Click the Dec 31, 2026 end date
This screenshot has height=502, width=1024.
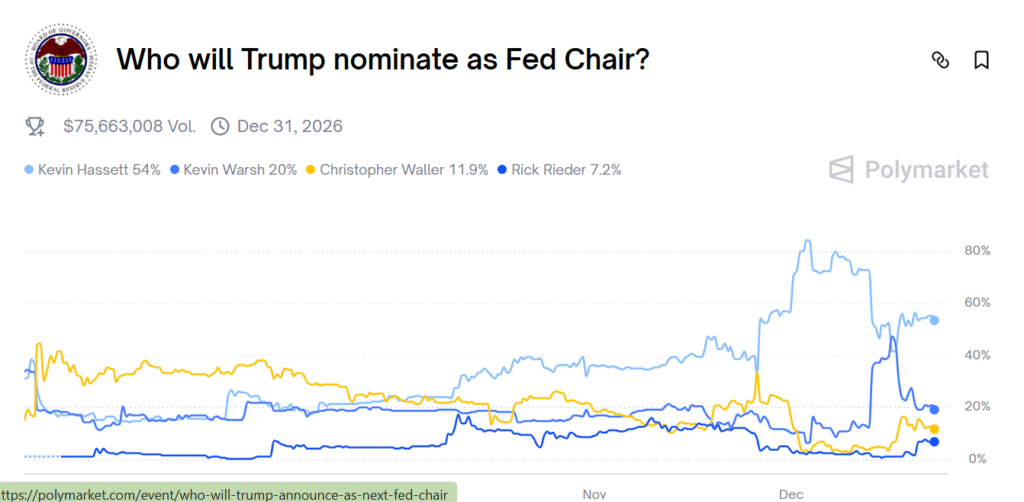pyautogui.click(x=289, y=126)
